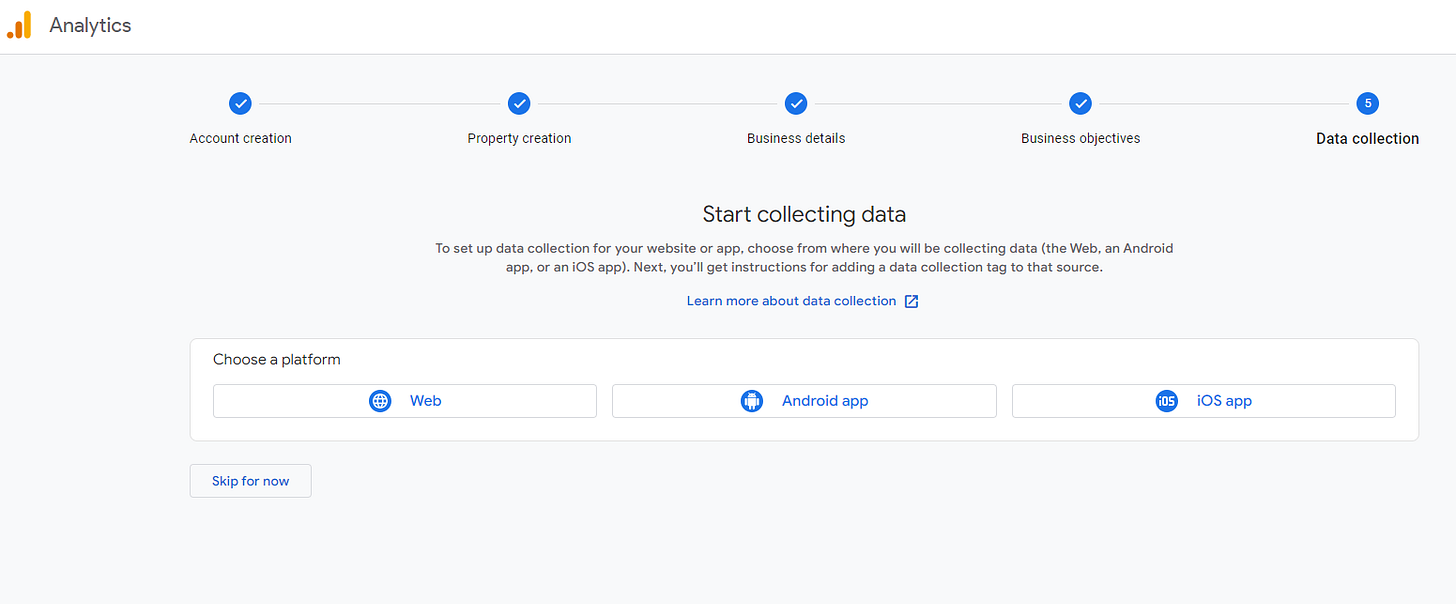Viewport: 1456px width, 604px height.
Task: Open Learn more about data collection
Action: (x=790, y=300)
